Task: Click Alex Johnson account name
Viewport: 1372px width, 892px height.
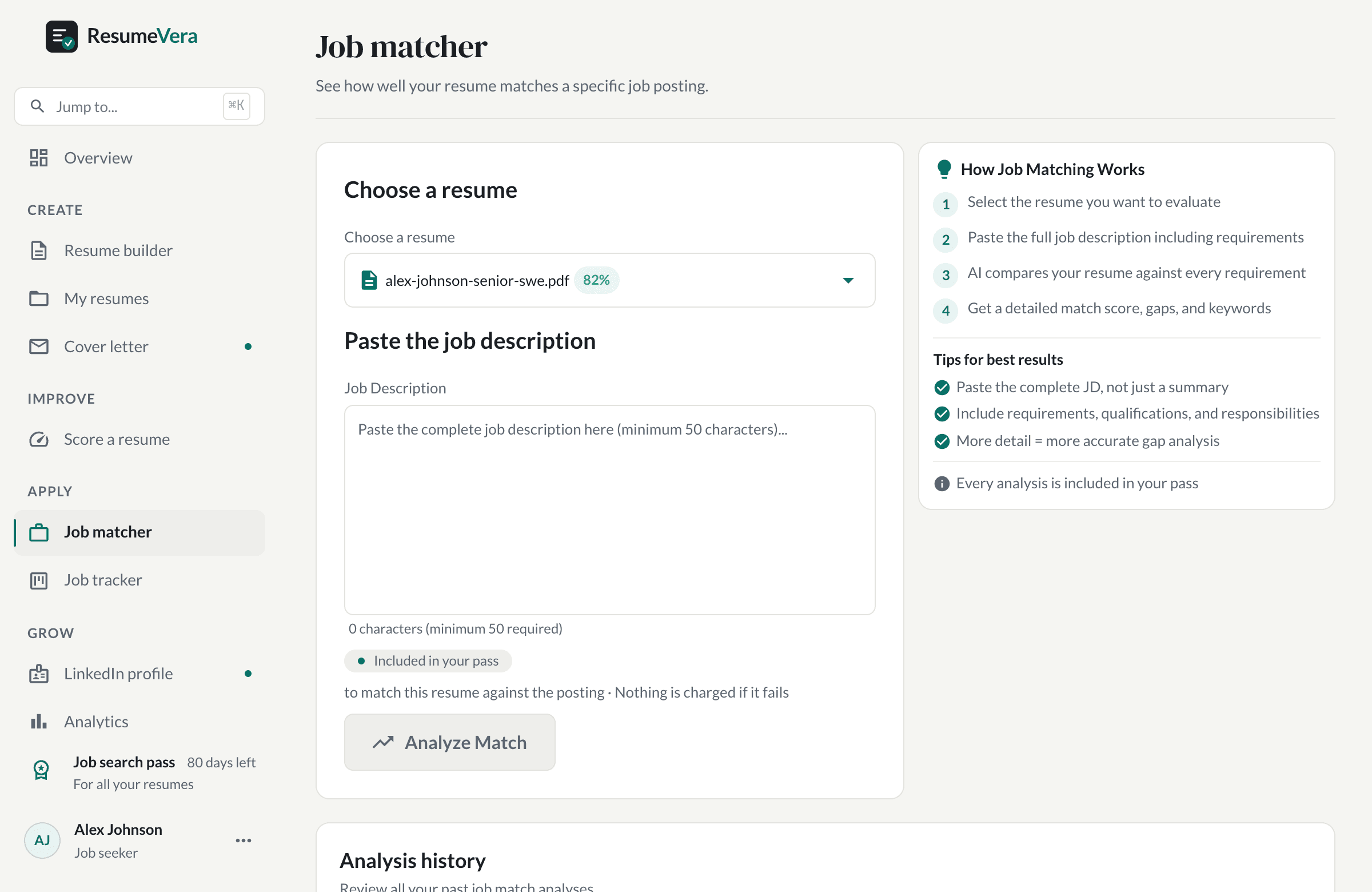Action: pyautogui.click(x=118, y=829)
